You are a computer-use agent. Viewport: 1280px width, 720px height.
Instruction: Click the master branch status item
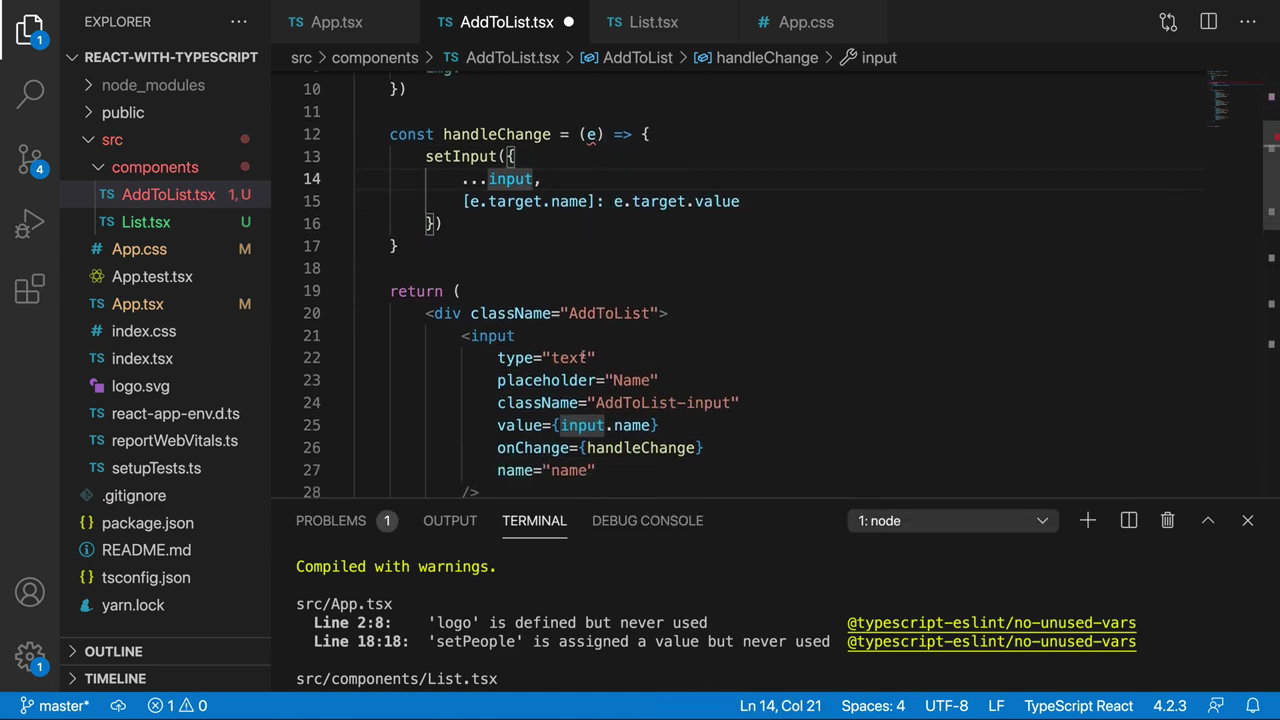pos(55,706)
